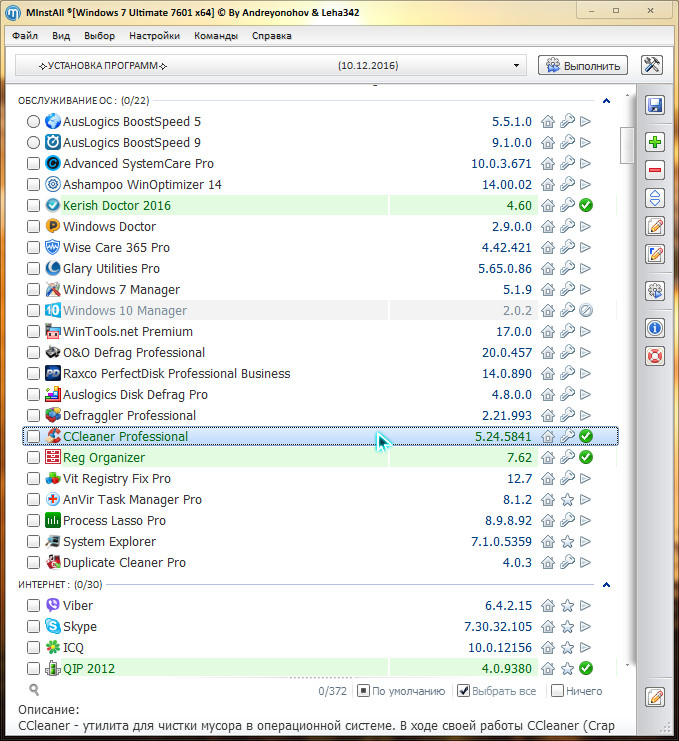Click the pencil edit icon with blue note
The width and height of the screenshot is (679, 741).
[655, 254]
